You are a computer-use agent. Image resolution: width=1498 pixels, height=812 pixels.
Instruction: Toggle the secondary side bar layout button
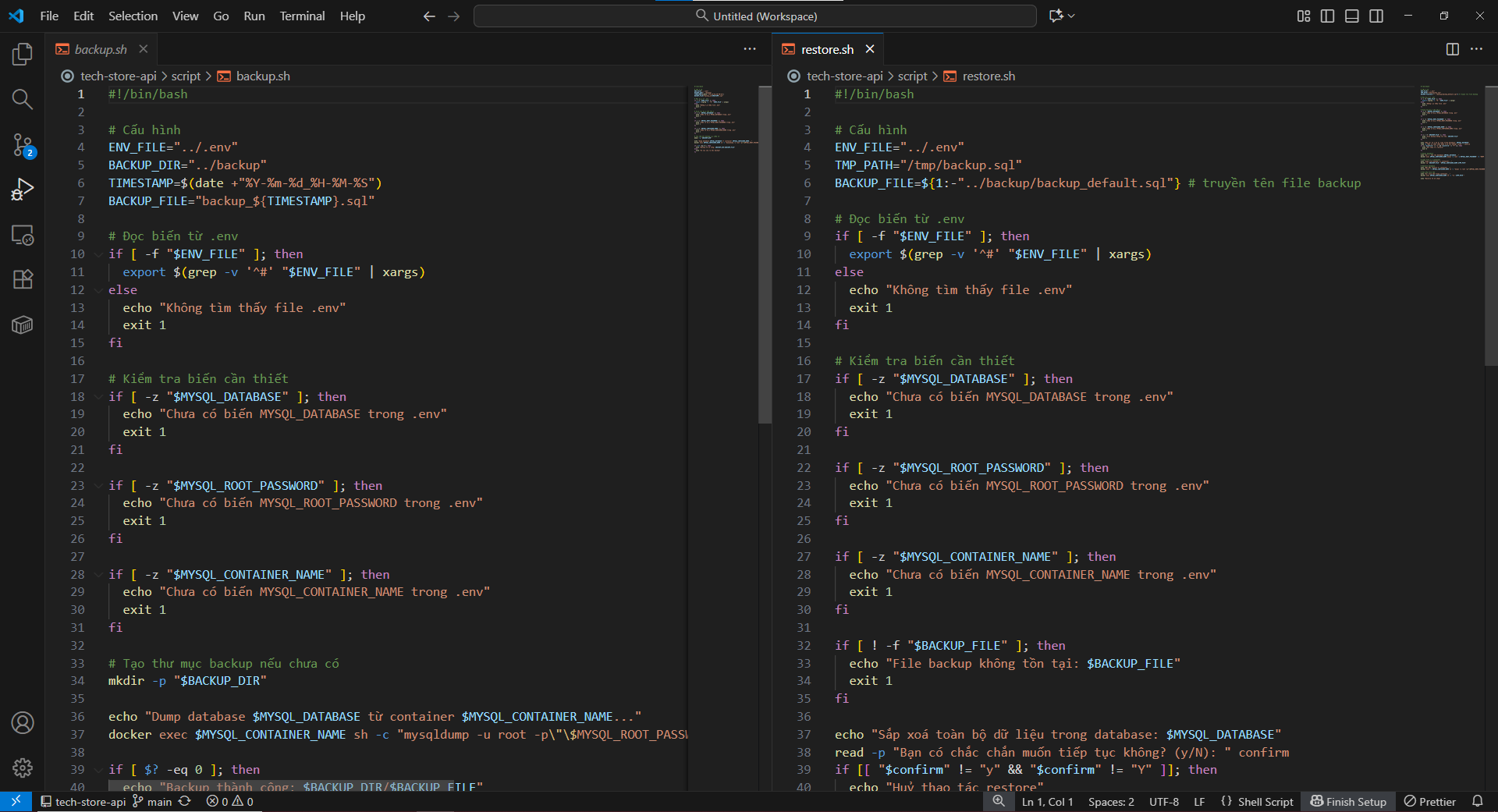coord(1376,16)
